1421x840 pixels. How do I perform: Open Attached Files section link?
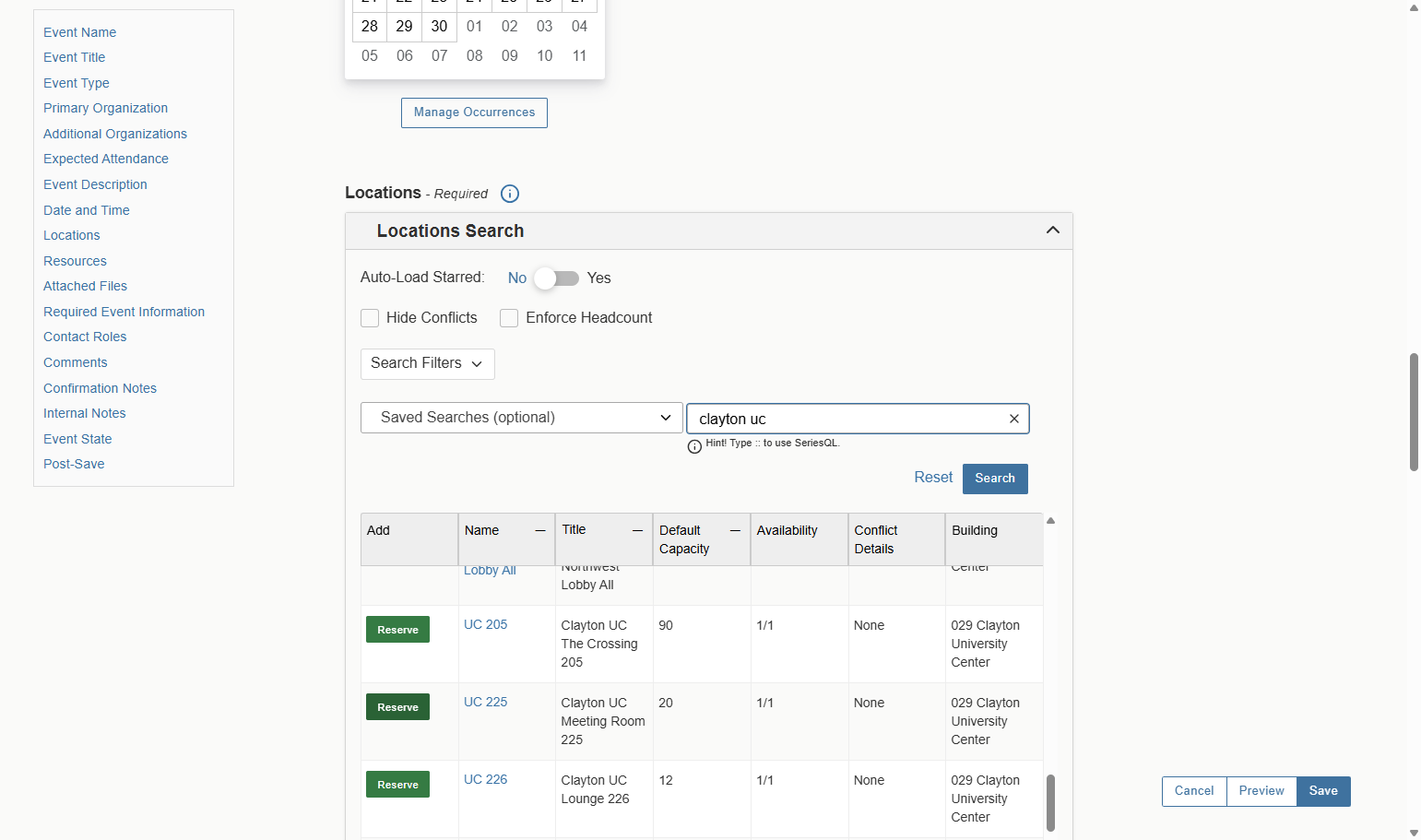pyautogui.click(x=85, y=287)
